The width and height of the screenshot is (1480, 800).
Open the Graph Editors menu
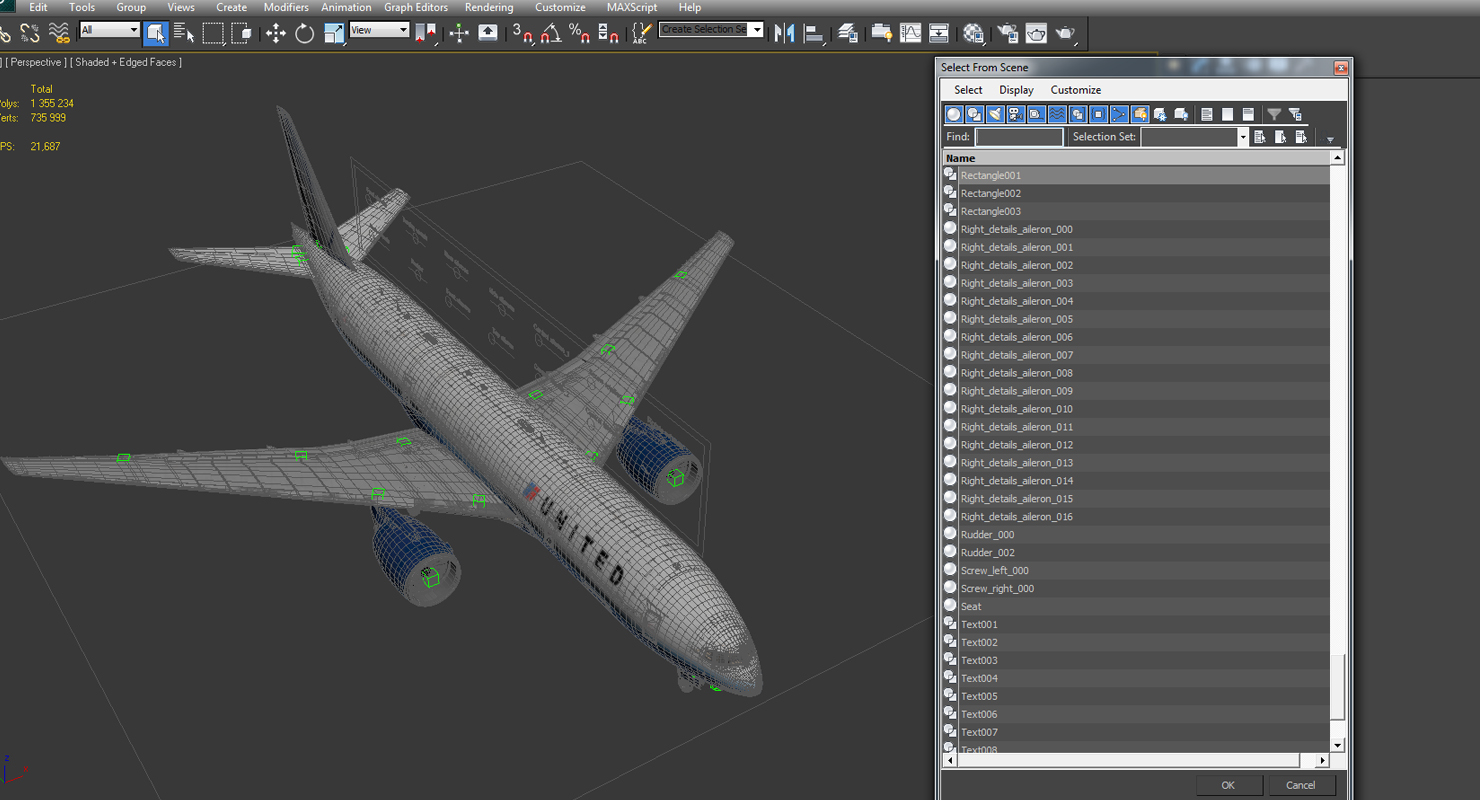[416, 7]
